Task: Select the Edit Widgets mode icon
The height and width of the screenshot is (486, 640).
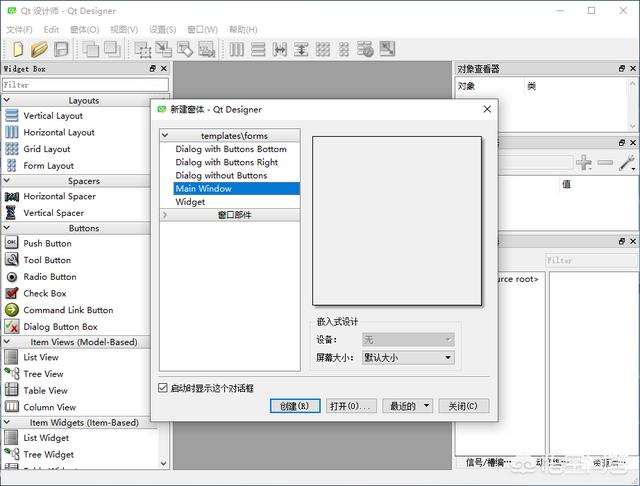Action: [143, 49]
